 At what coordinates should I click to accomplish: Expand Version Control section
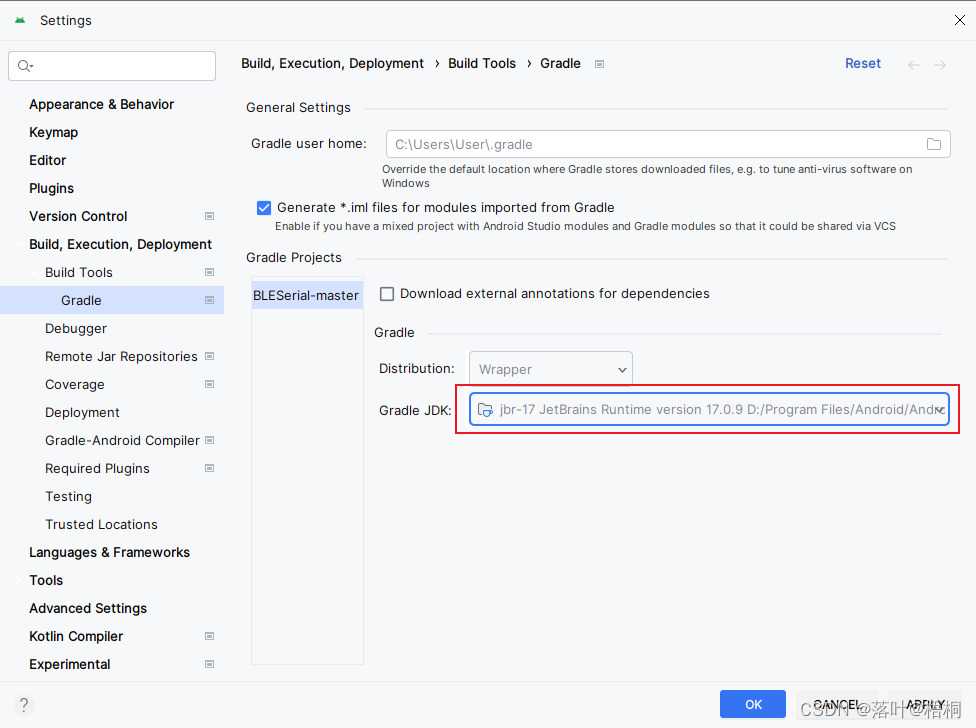18,217
